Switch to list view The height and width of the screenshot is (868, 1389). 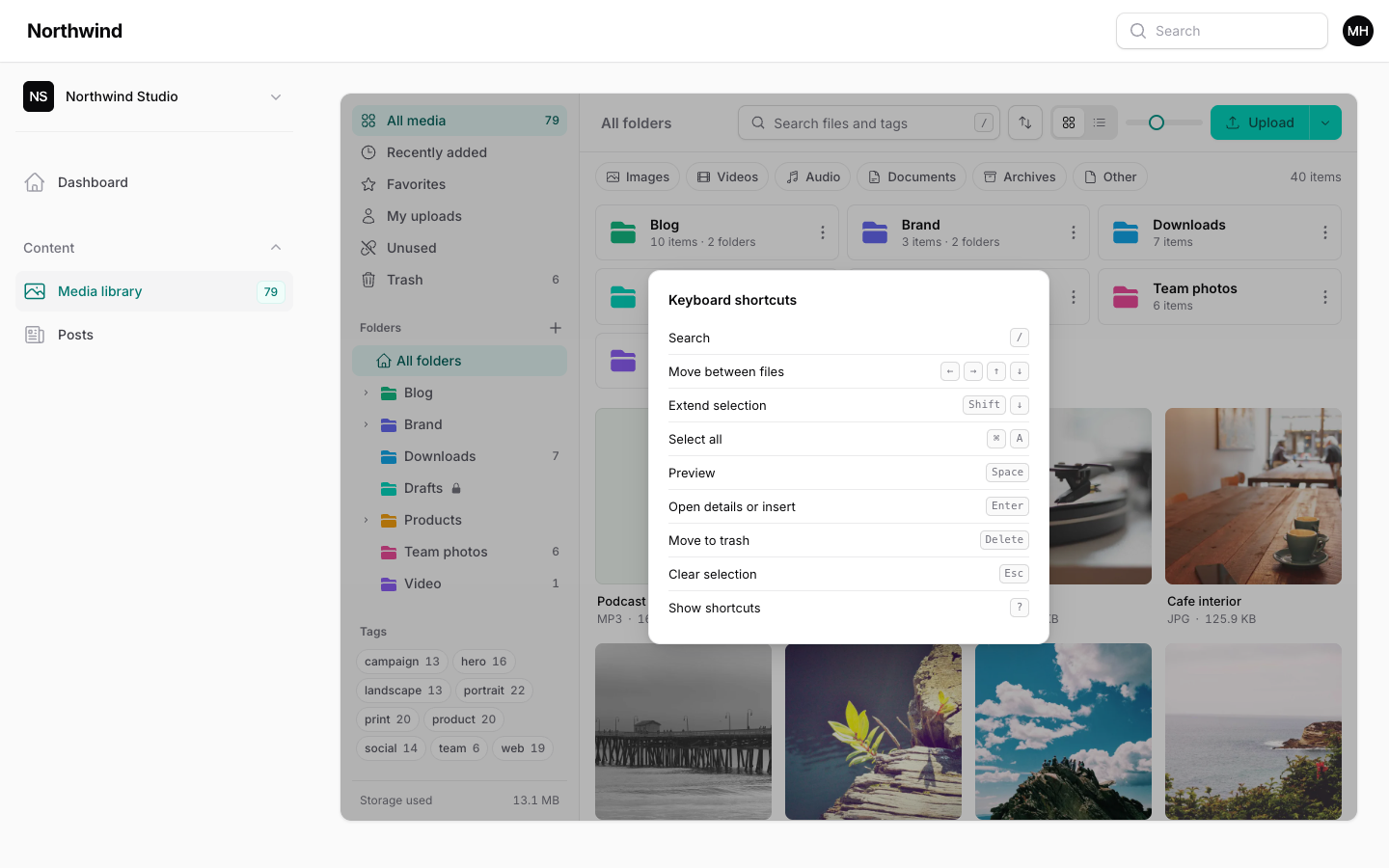[1100, 122]
